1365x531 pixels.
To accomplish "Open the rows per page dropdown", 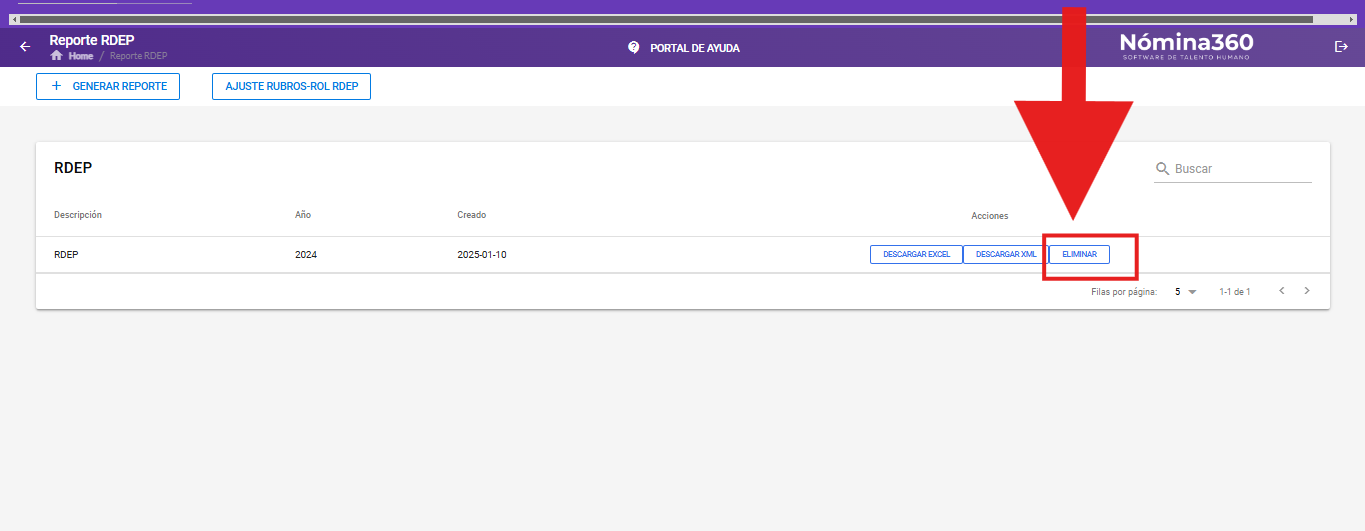I will coord(1186,292).
